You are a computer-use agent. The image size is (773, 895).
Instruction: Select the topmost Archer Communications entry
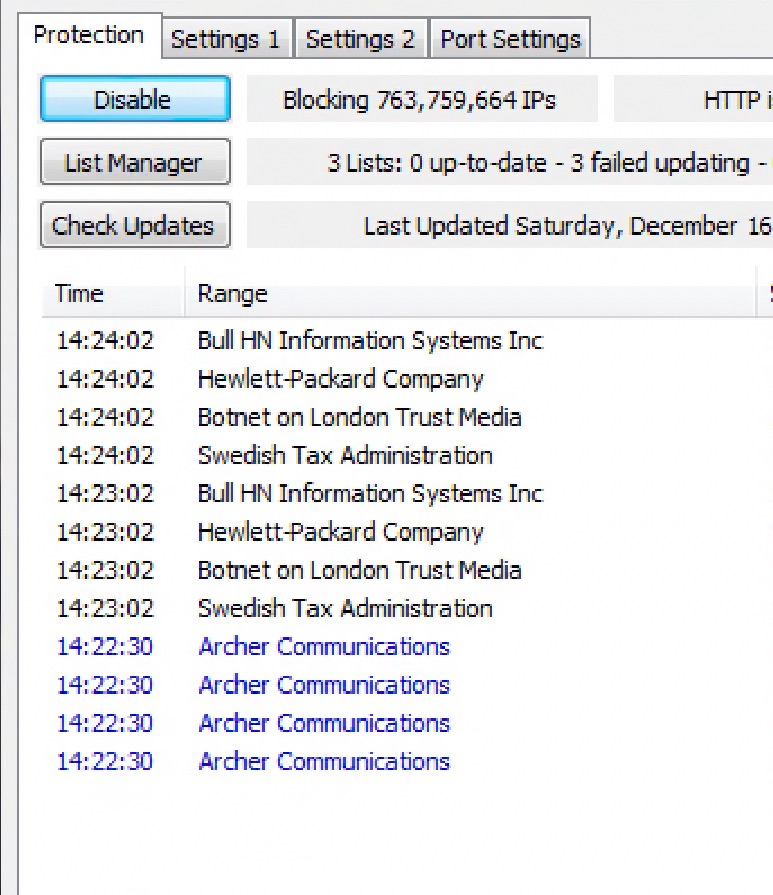pos(324,646)
